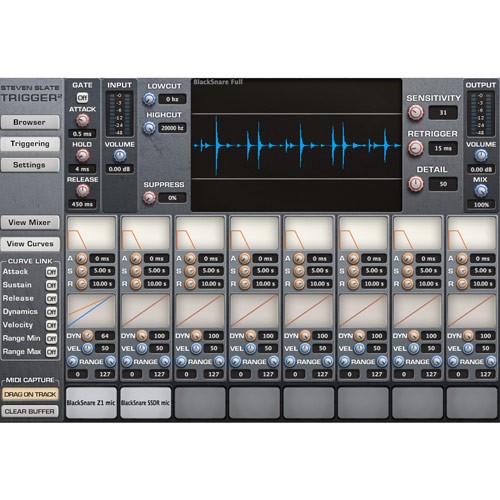Click the input Volume value 0.00 dB
Screen dimensions: 500x500
[x=120, y=169]
